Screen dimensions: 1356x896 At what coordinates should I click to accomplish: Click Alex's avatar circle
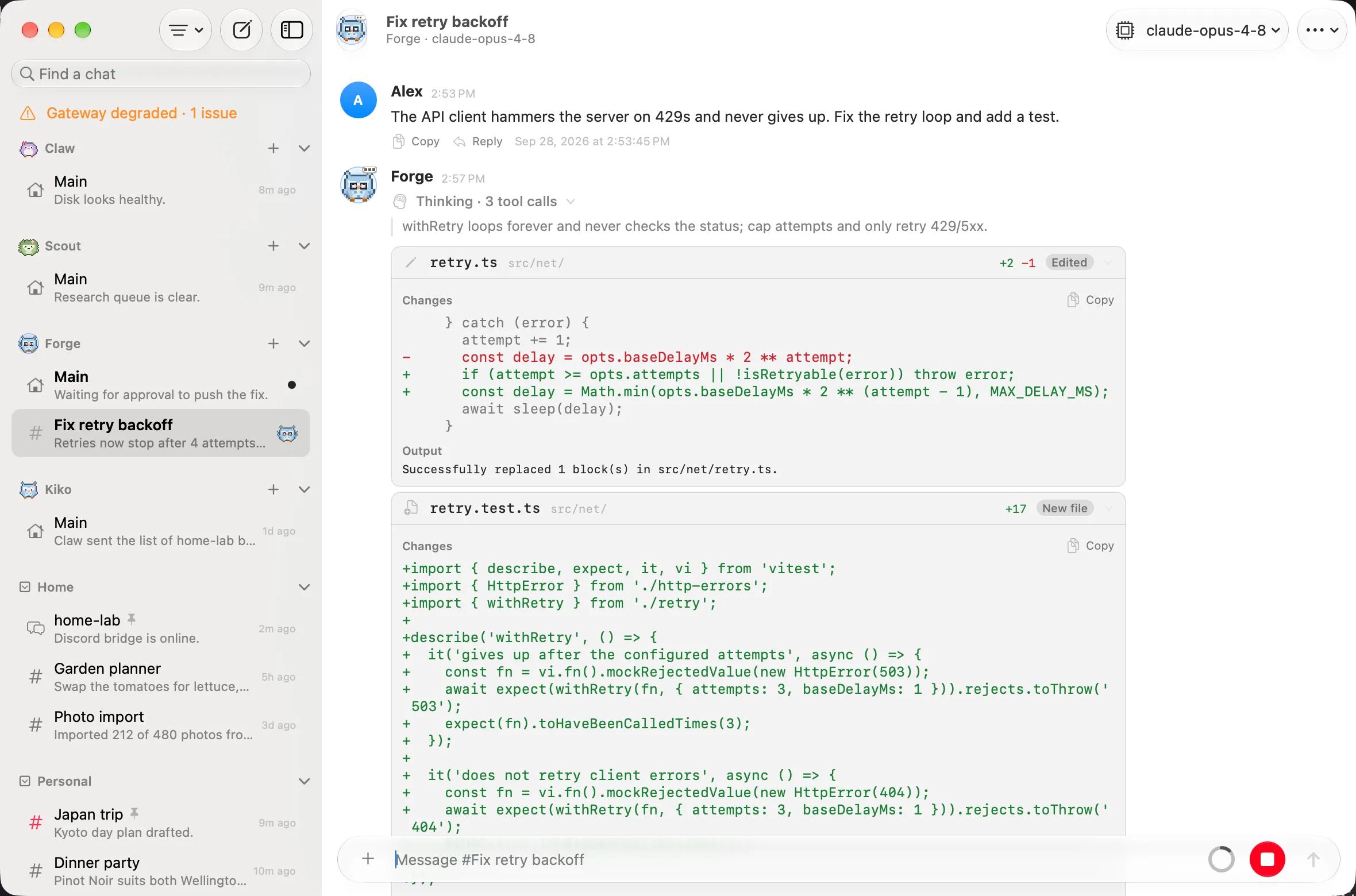pyautogui.click(x=358, y=100)
